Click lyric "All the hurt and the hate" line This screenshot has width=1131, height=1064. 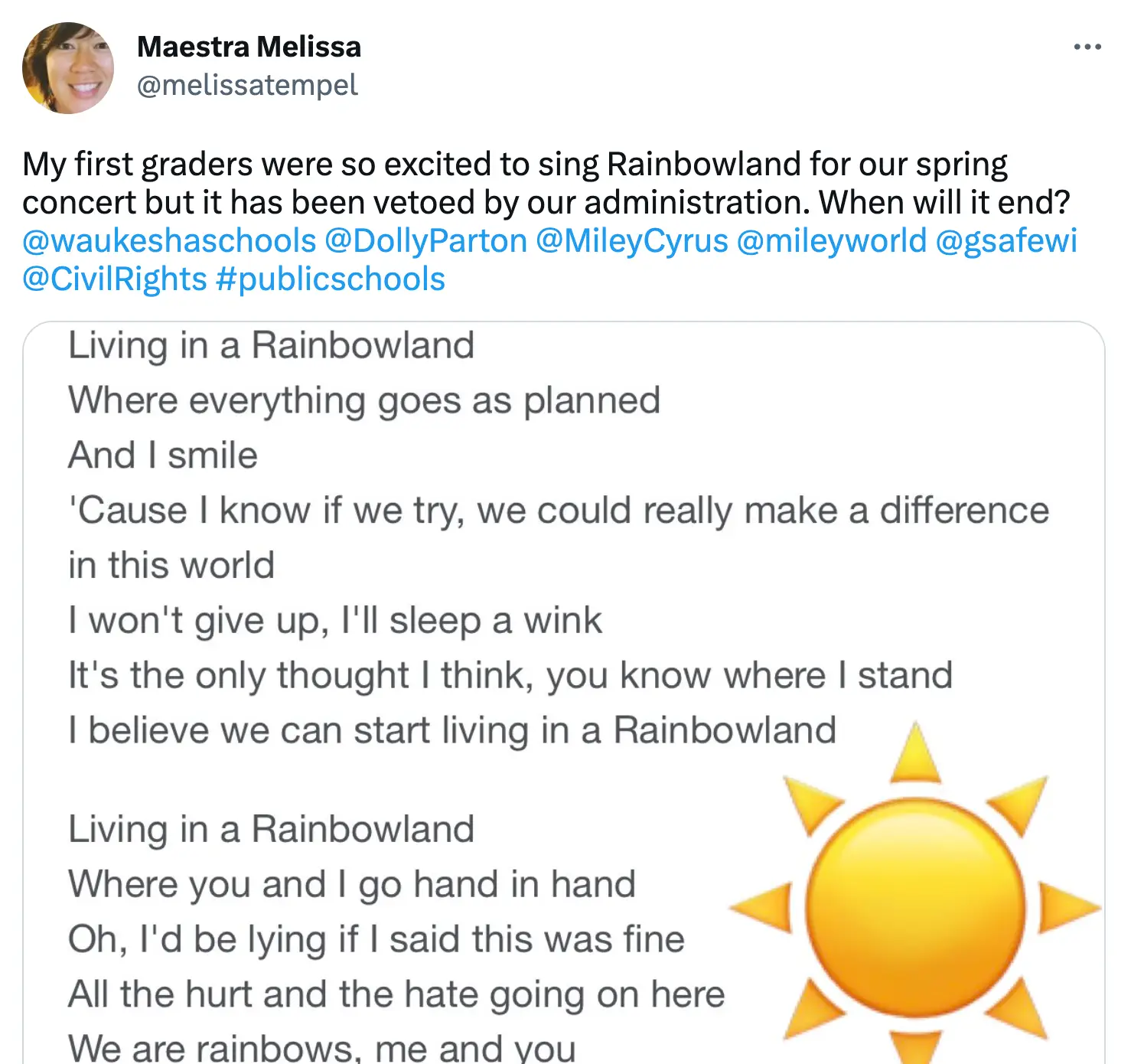396,994
